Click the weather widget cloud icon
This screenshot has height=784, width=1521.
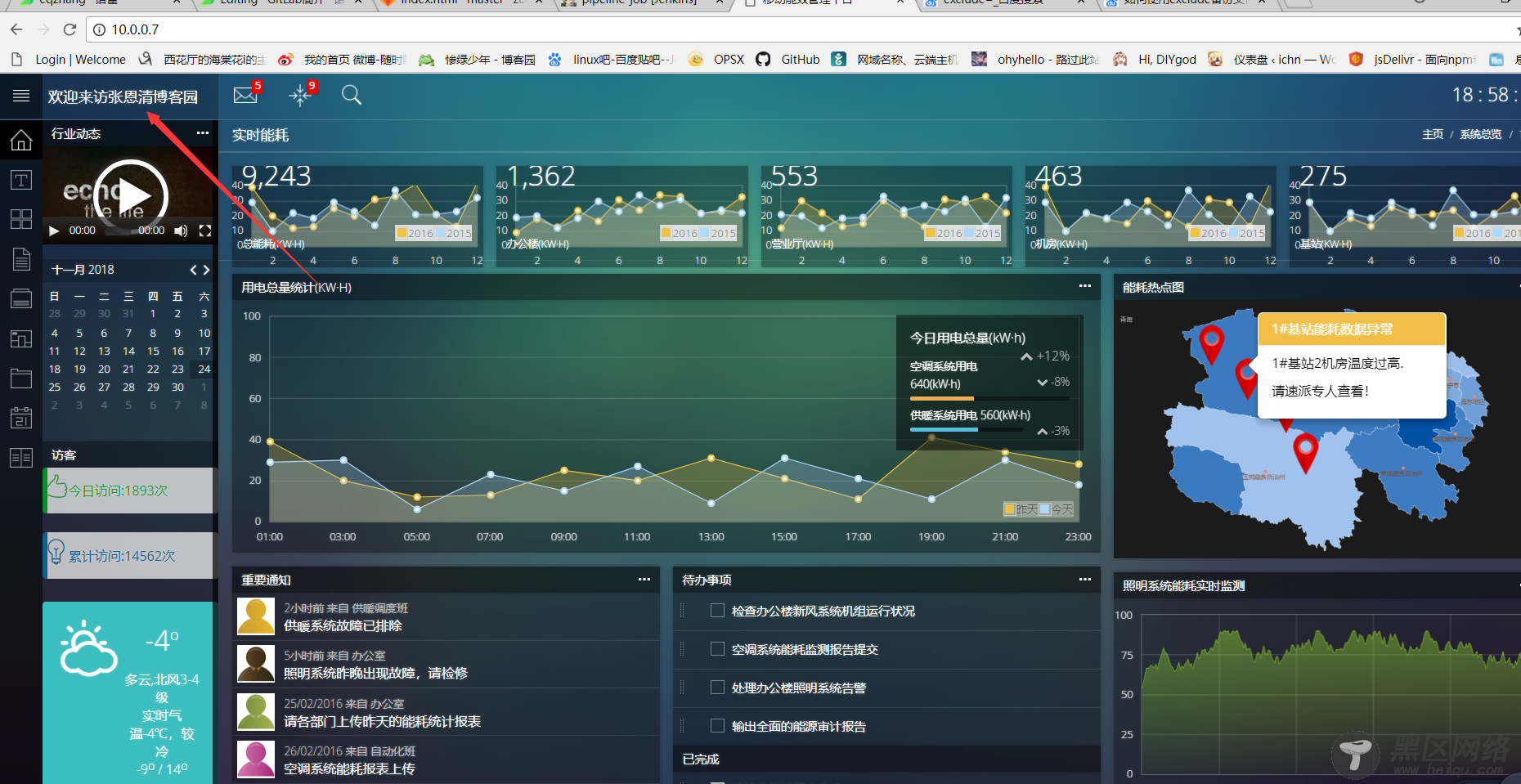point(88,650)
